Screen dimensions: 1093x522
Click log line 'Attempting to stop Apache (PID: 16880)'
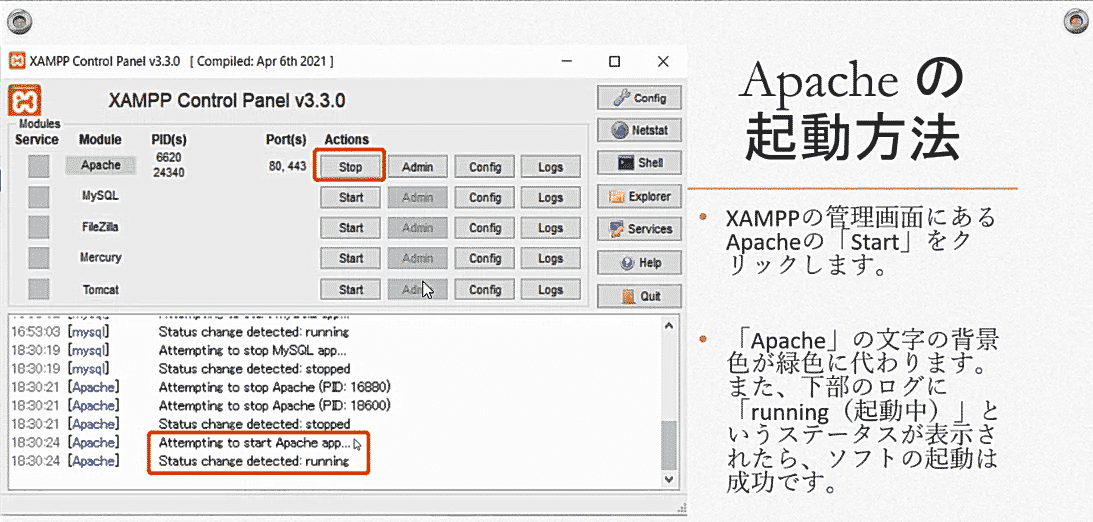[x=275, y=387]
